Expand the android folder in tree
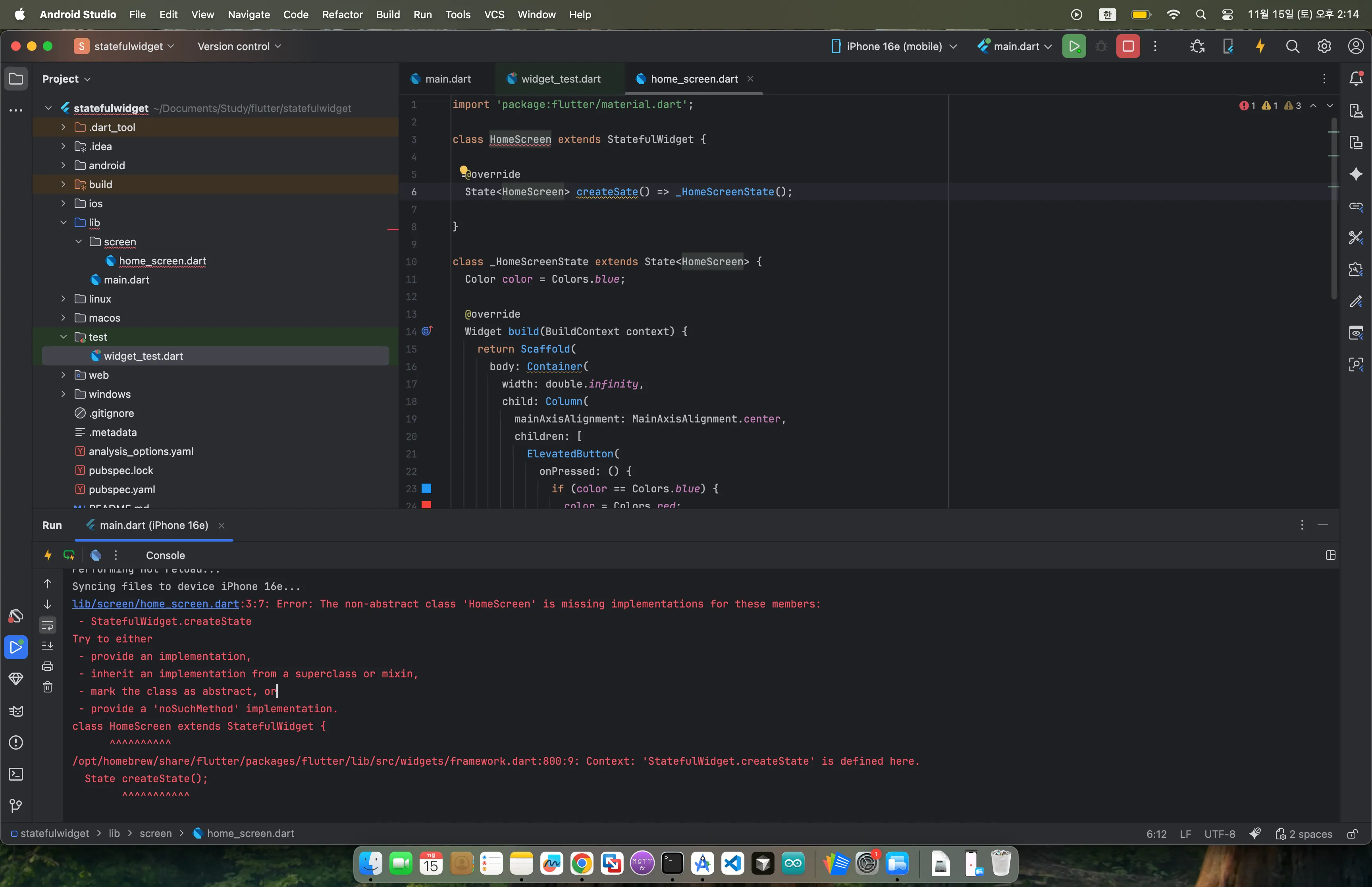Viewport: 1372px width, 887px height. pos(64,165)
